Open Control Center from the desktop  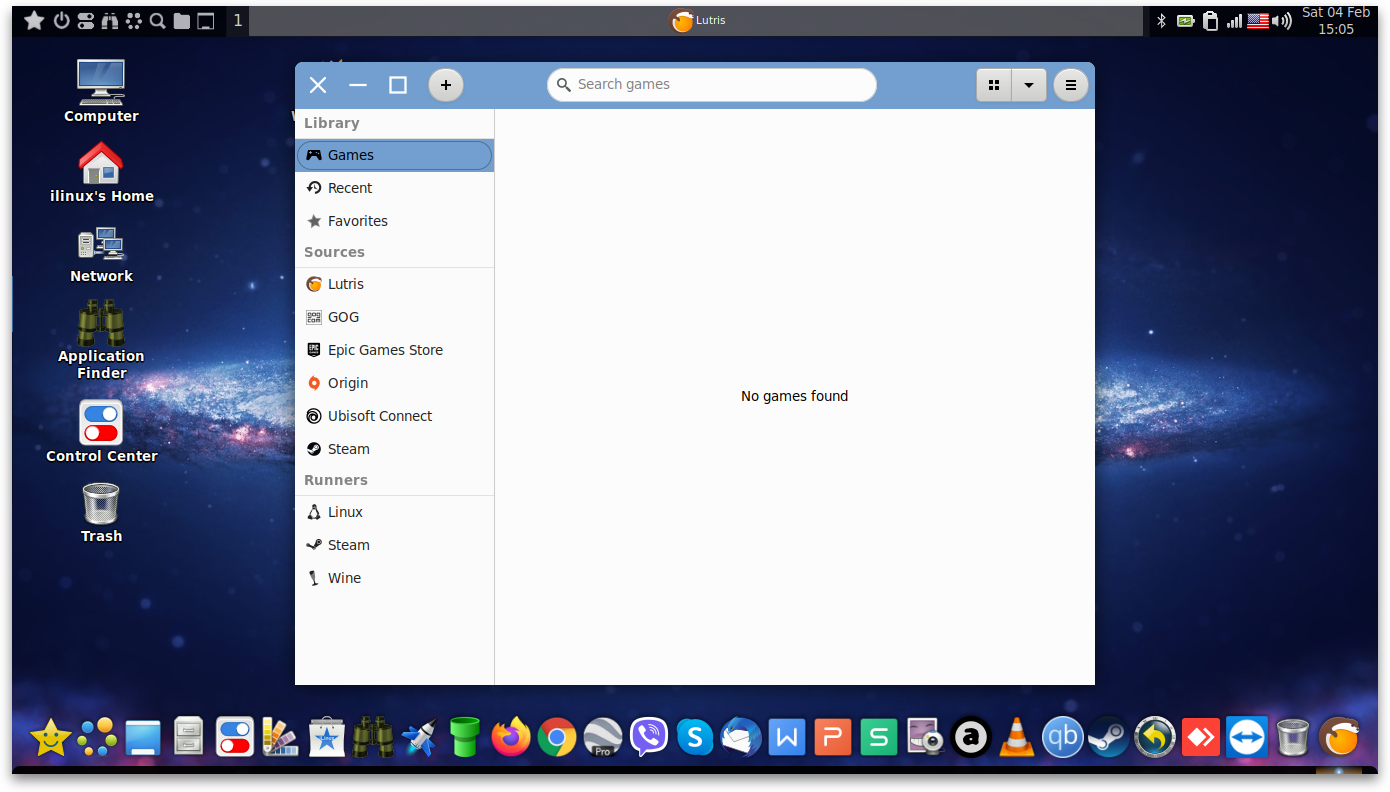coord(101,431)
